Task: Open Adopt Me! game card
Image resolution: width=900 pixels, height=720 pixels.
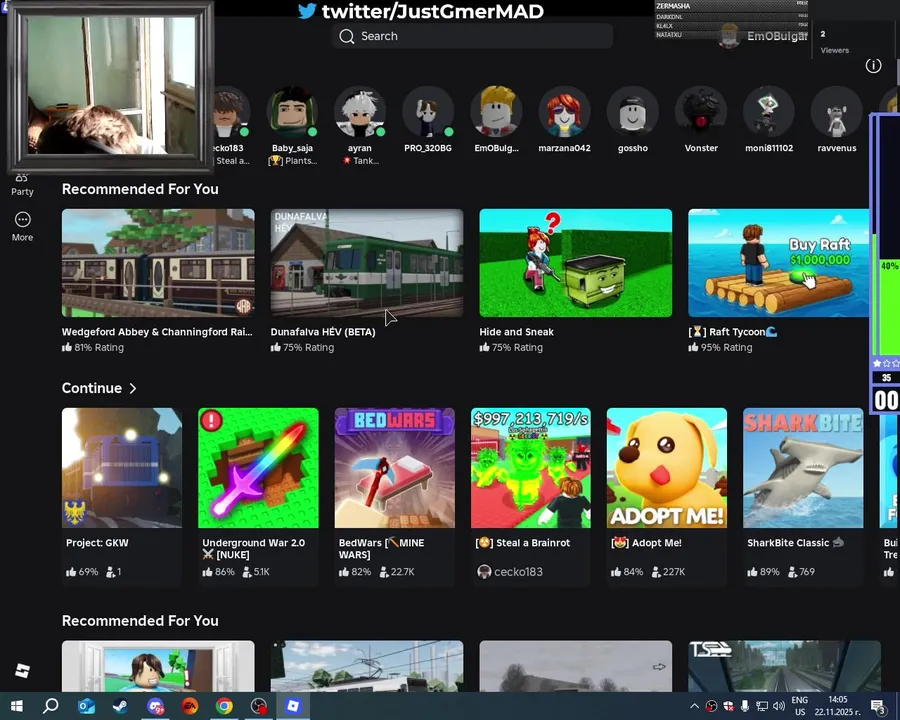Action: (x=667, y=497)
